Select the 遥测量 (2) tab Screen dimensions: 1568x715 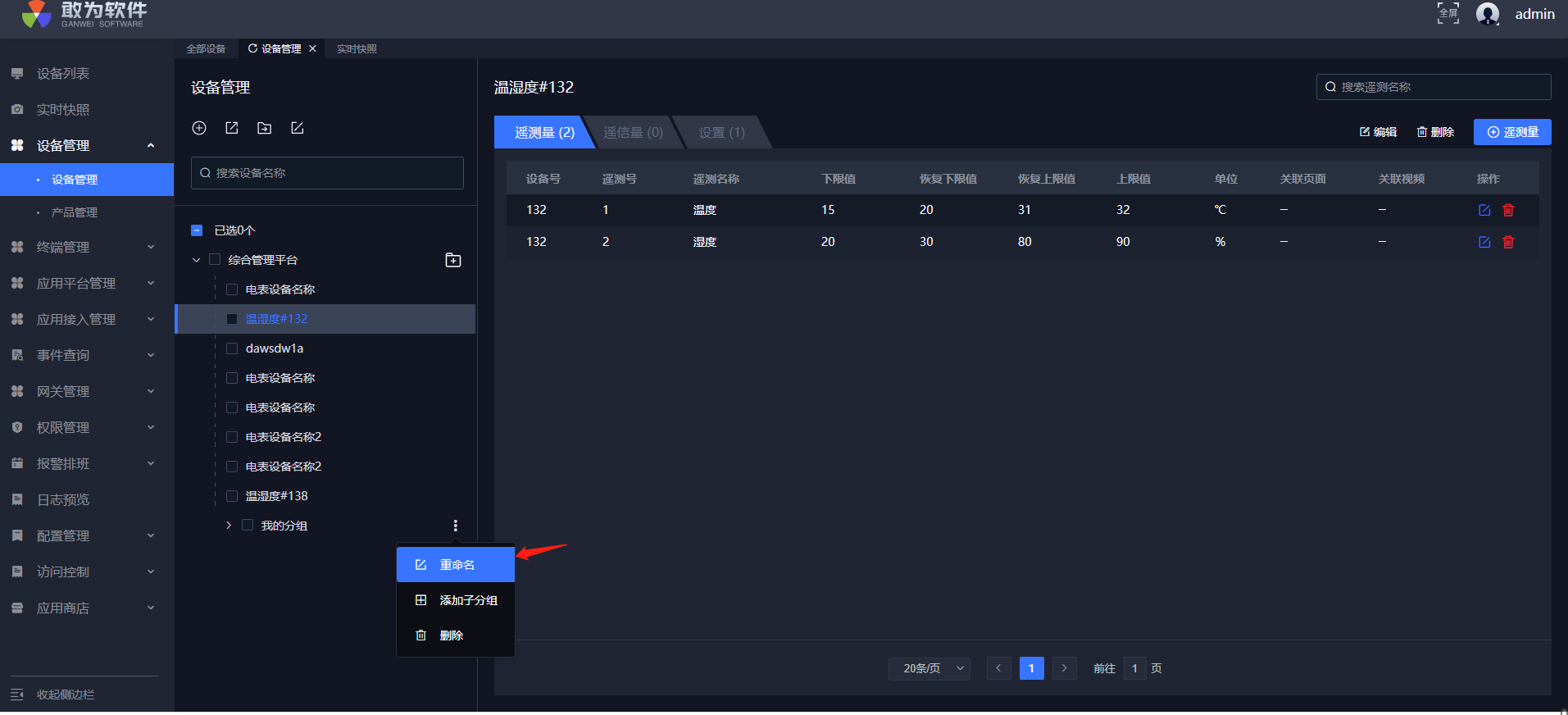tap(544, 133)
